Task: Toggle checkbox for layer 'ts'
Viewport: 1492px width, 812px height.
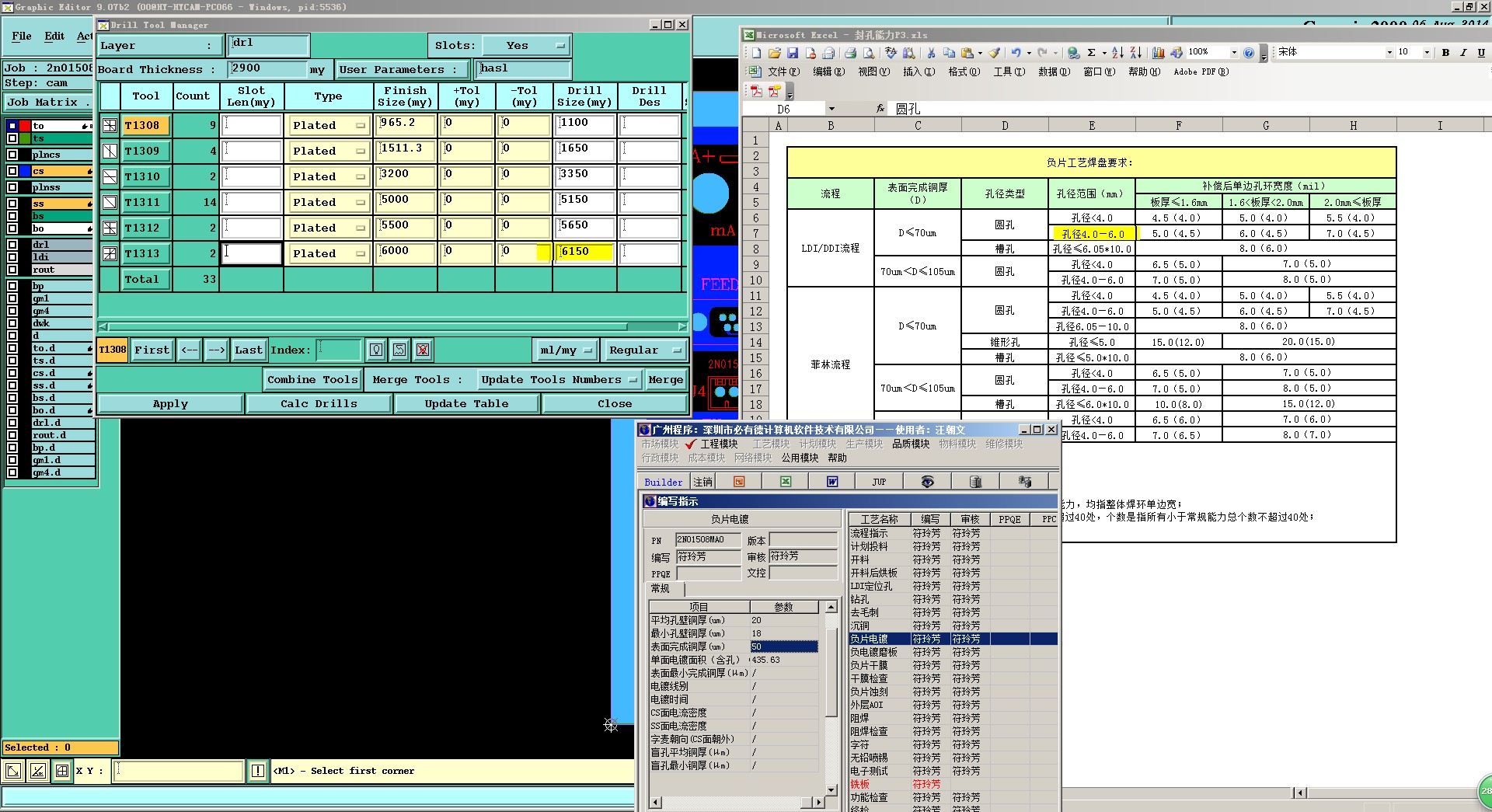Action: coord(12,138)
